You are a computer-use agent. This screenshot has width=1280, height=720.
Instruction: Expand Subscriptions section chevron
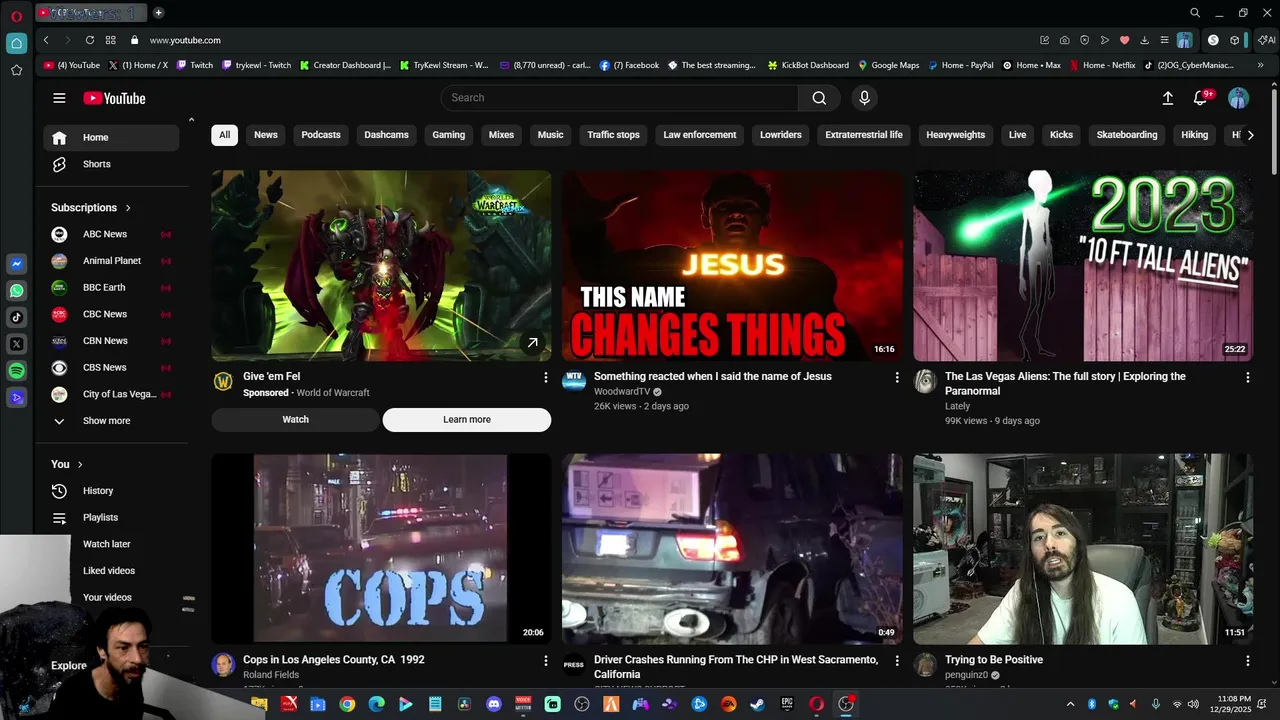[128, 208]
